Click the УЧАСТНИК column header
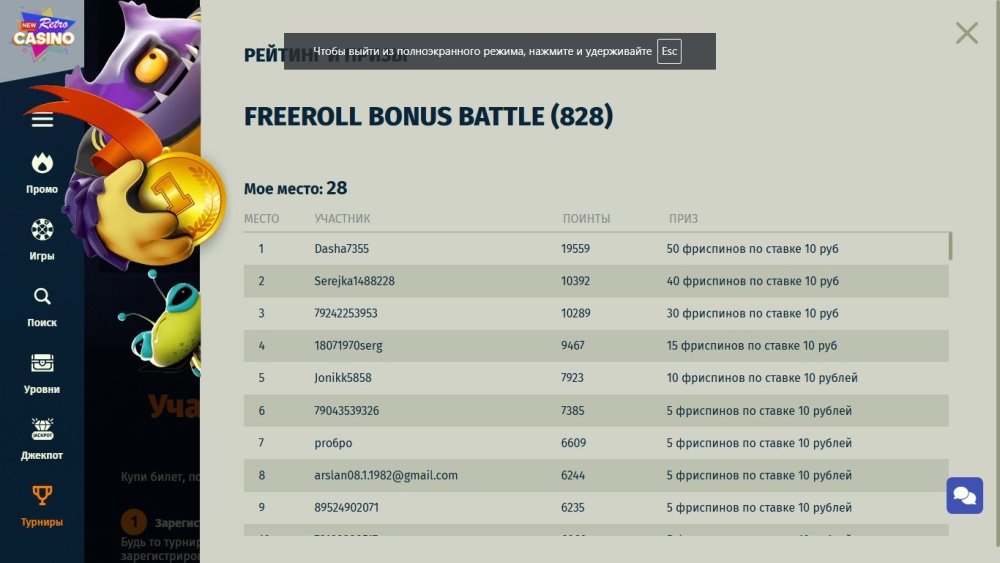The image size is (1000, 563). pos(342,219)
